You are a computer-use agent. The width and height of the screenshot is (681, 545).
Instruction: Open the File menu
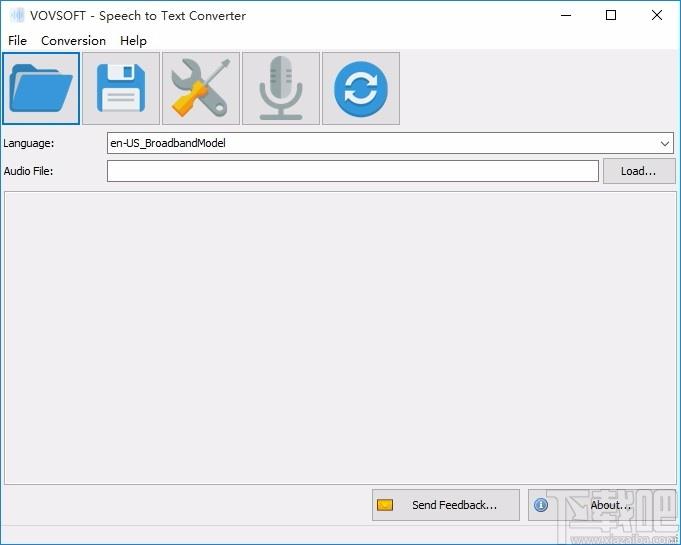coord(17,41)
